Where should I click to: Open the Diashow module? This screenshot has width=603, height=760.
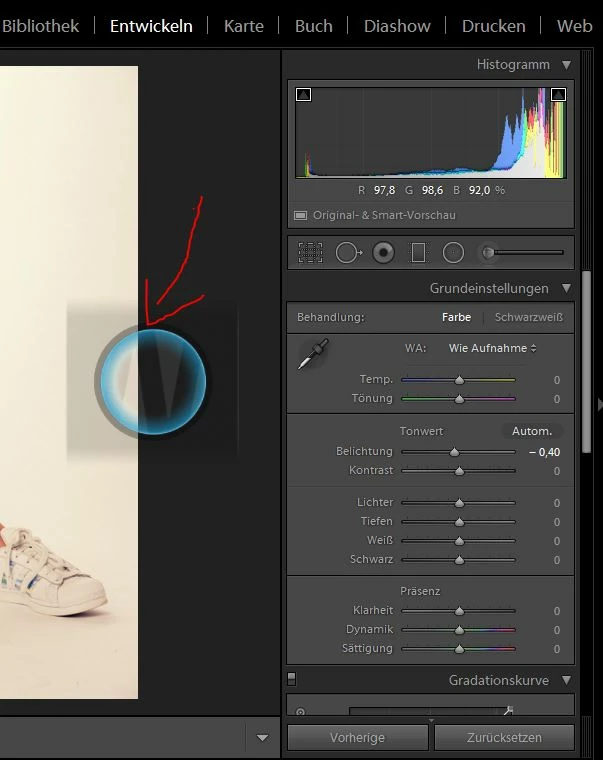point(397,26)
